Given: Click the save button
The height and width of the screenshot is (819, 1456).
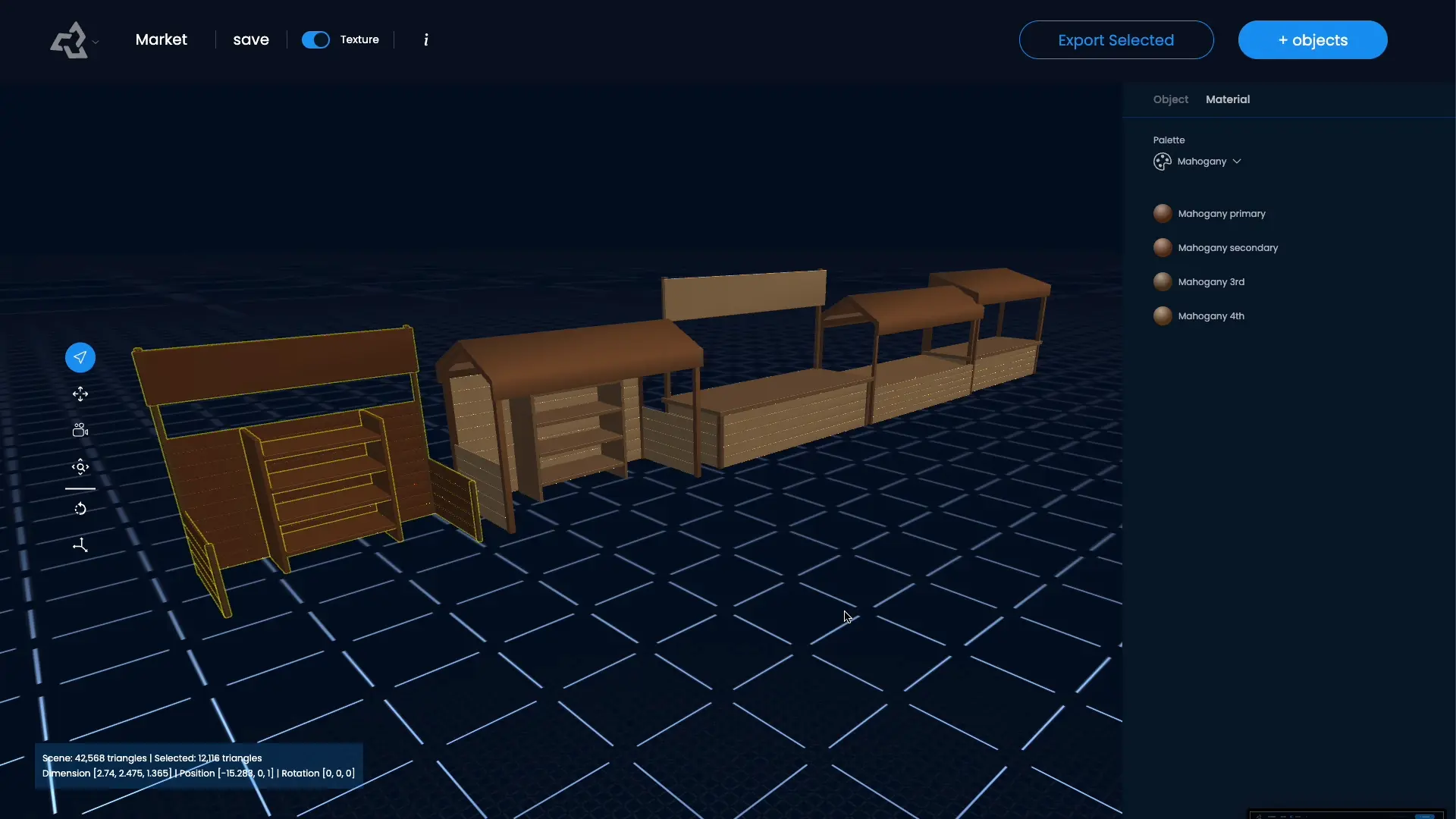Looking at the screenshot, I should click(x=251, y=39).
